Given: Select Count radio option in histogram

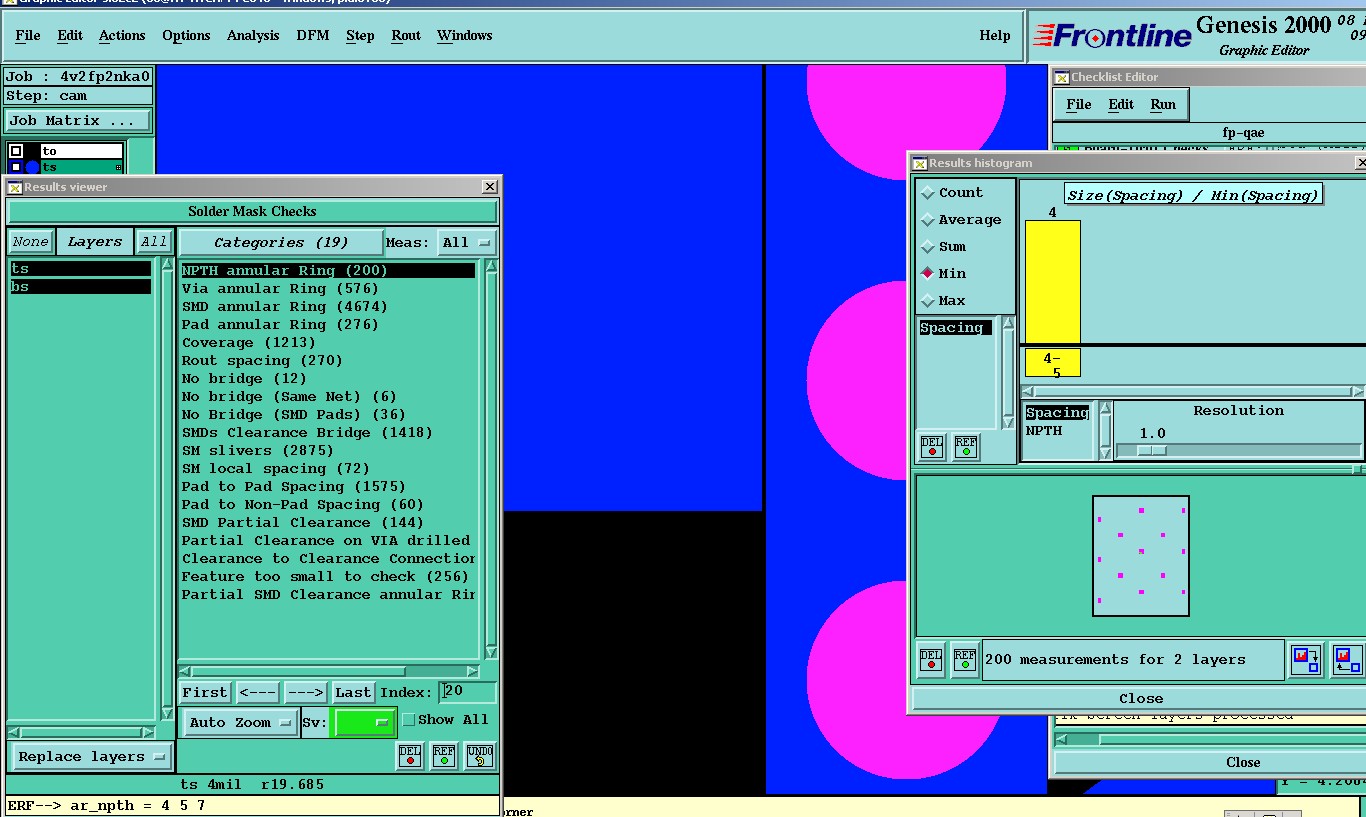Looking at the screenshot, I should (952, 193).
